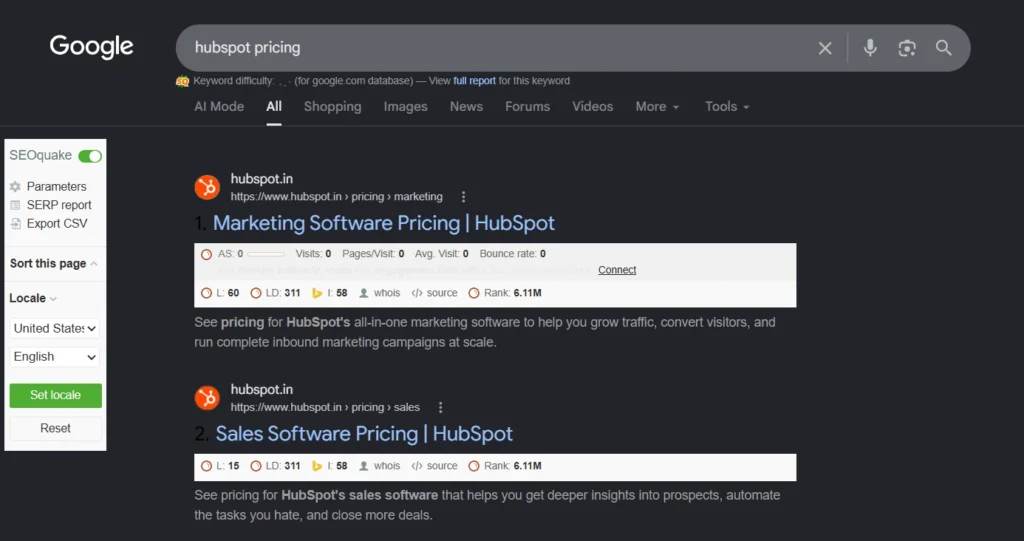Click Export CSV link
This screenshot has width=1024, height=541.
point(57,223)
